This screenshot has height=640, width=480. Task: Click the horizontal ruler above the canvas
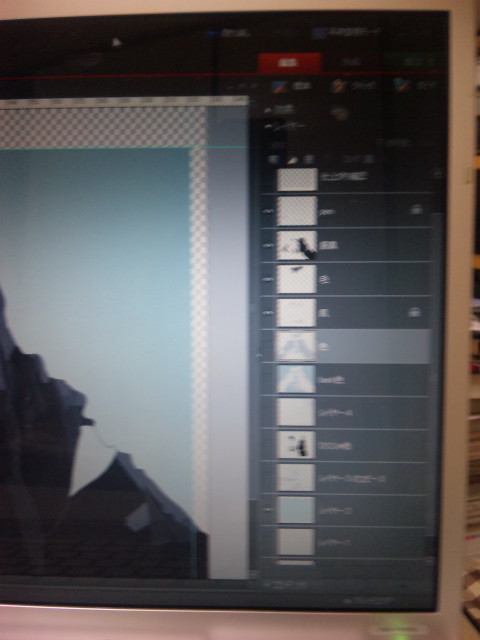(122, 101)
